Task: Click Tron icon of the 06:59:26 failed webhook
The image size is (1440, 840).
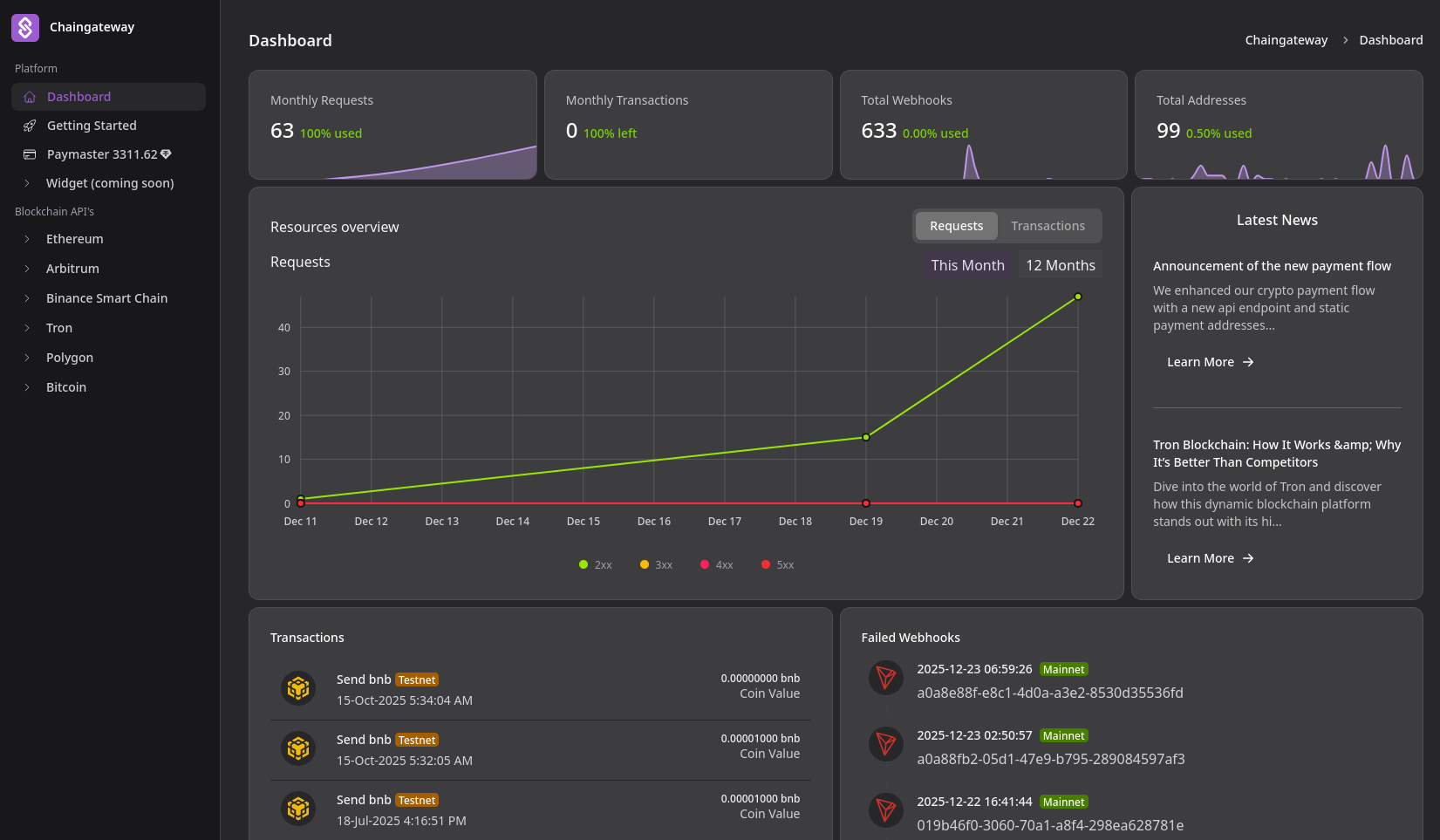Action: (885, 678)
